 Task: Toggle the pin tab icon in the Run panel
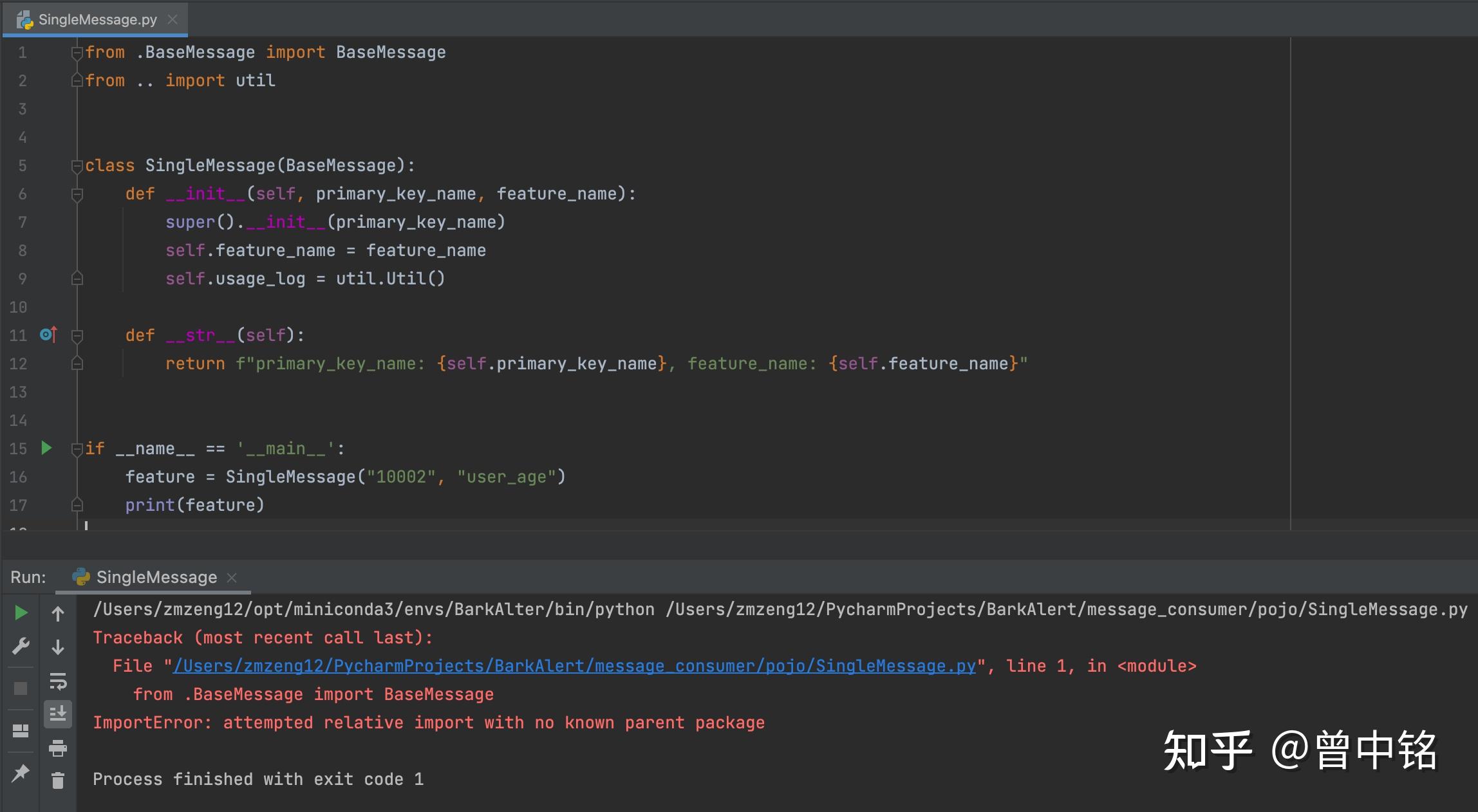(21, 773)
